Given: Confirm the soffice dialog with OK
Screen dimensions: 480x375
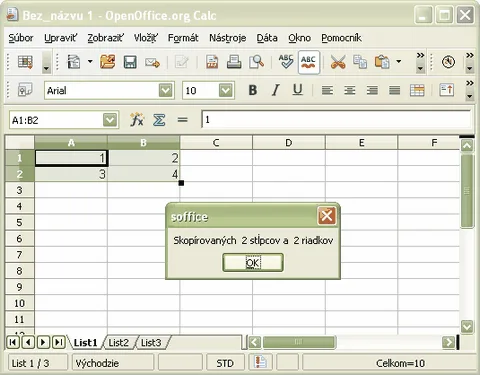Looking at the screenshot, I should click(x=253, y=263).
